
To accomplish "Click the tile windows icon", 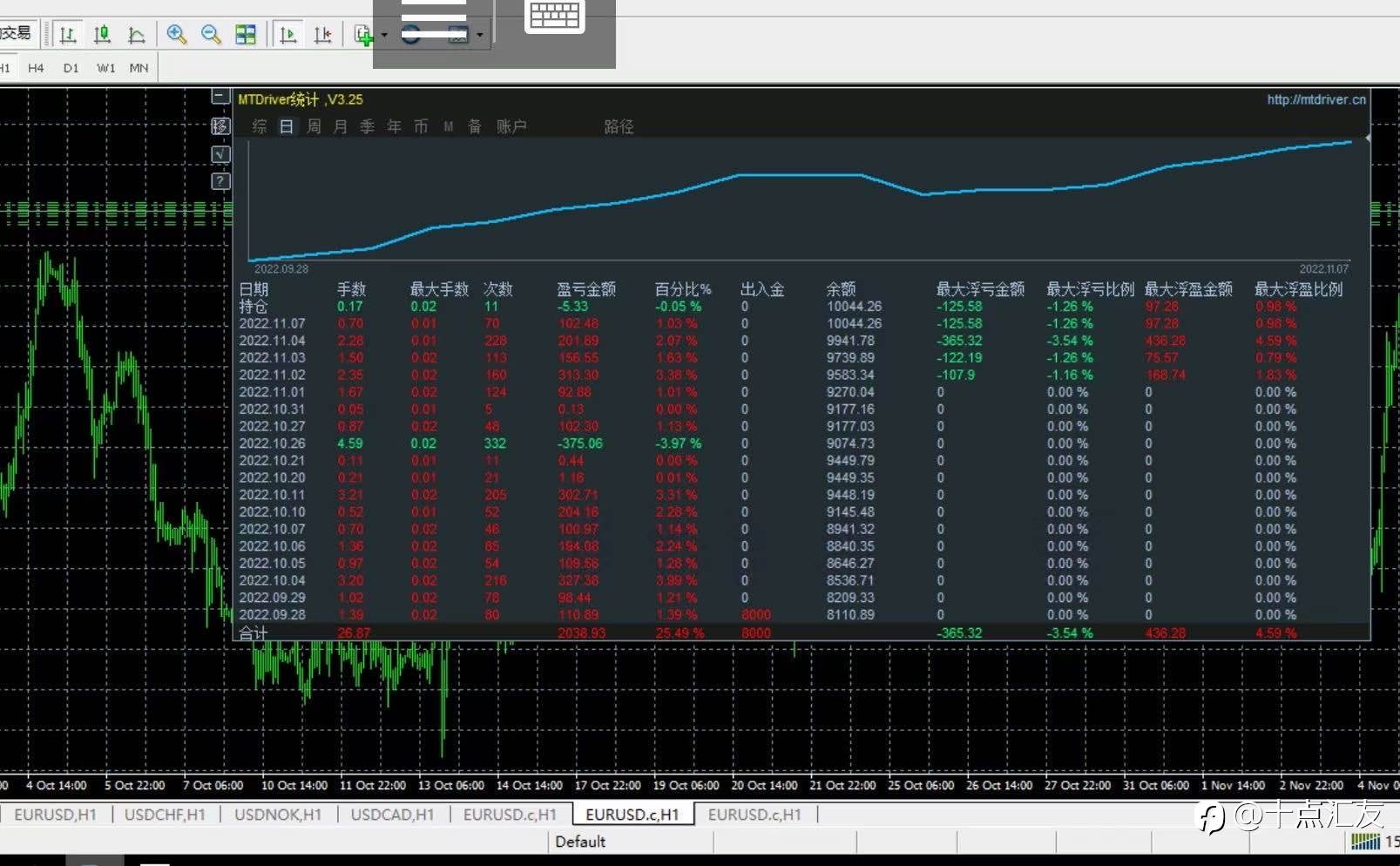I will click(247, 35).
